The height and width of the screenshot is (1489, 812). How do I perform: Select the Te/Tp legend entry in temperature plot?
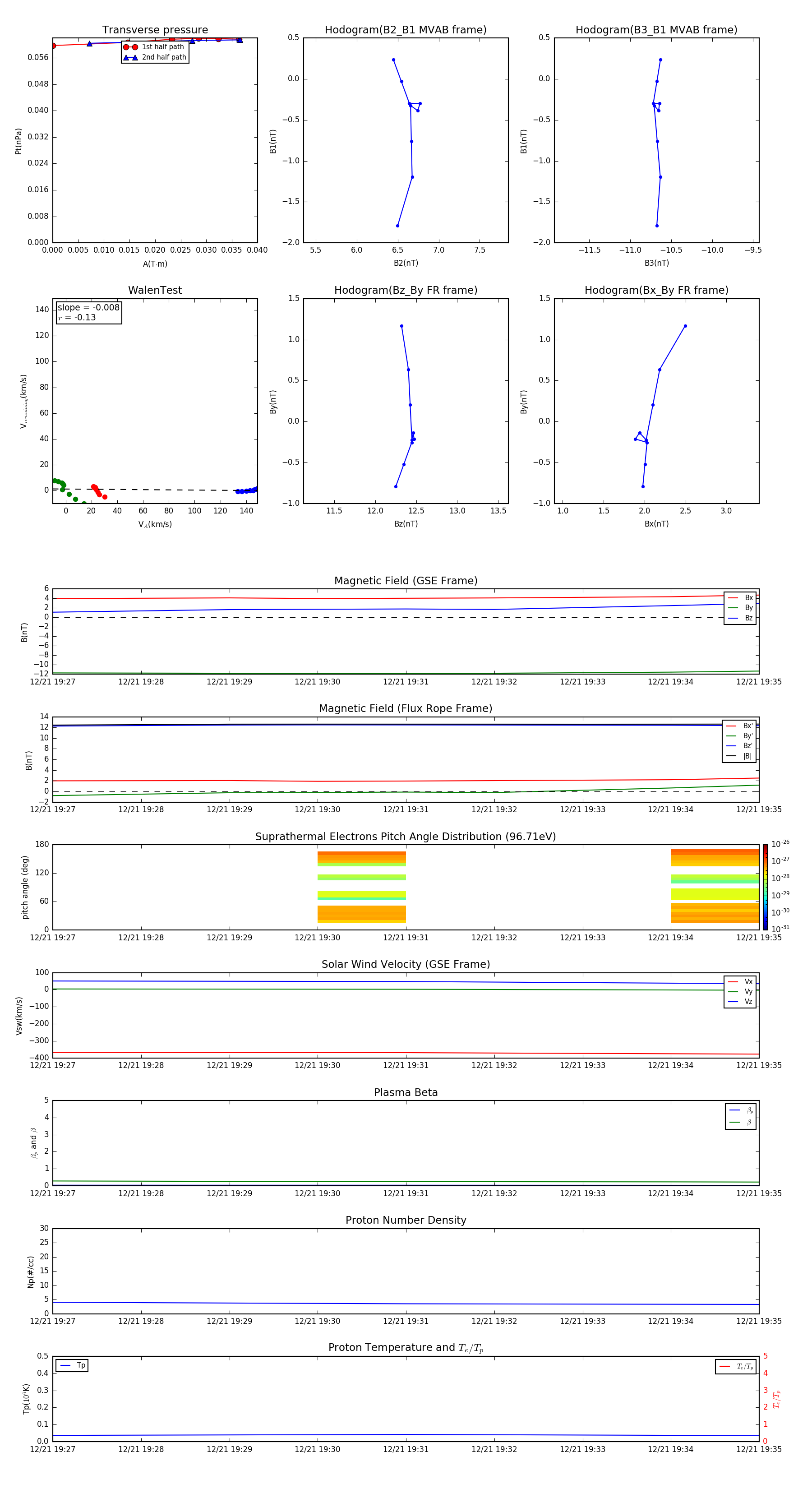click(736, 1366)
